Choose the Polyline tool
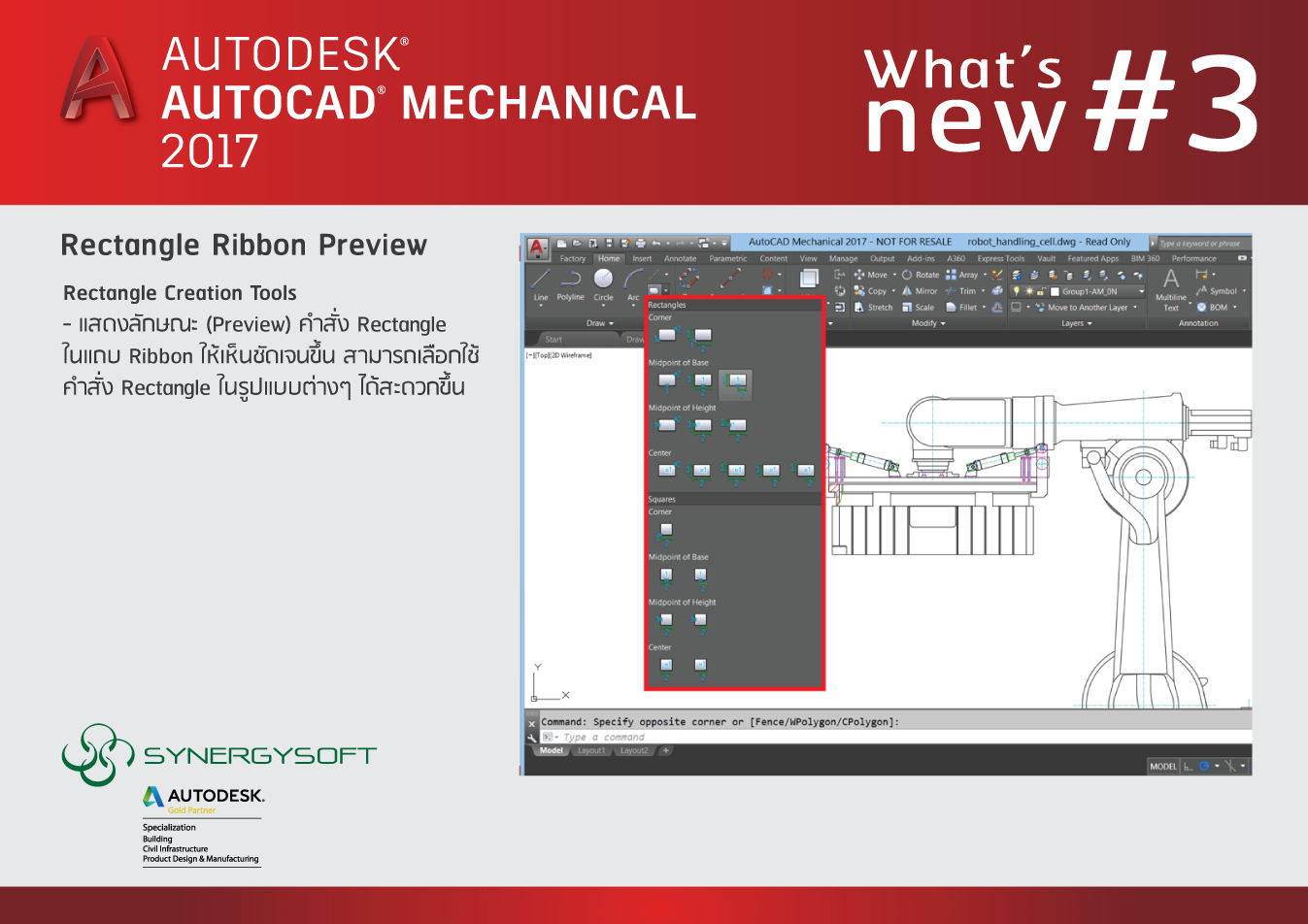 pos(571,281)
